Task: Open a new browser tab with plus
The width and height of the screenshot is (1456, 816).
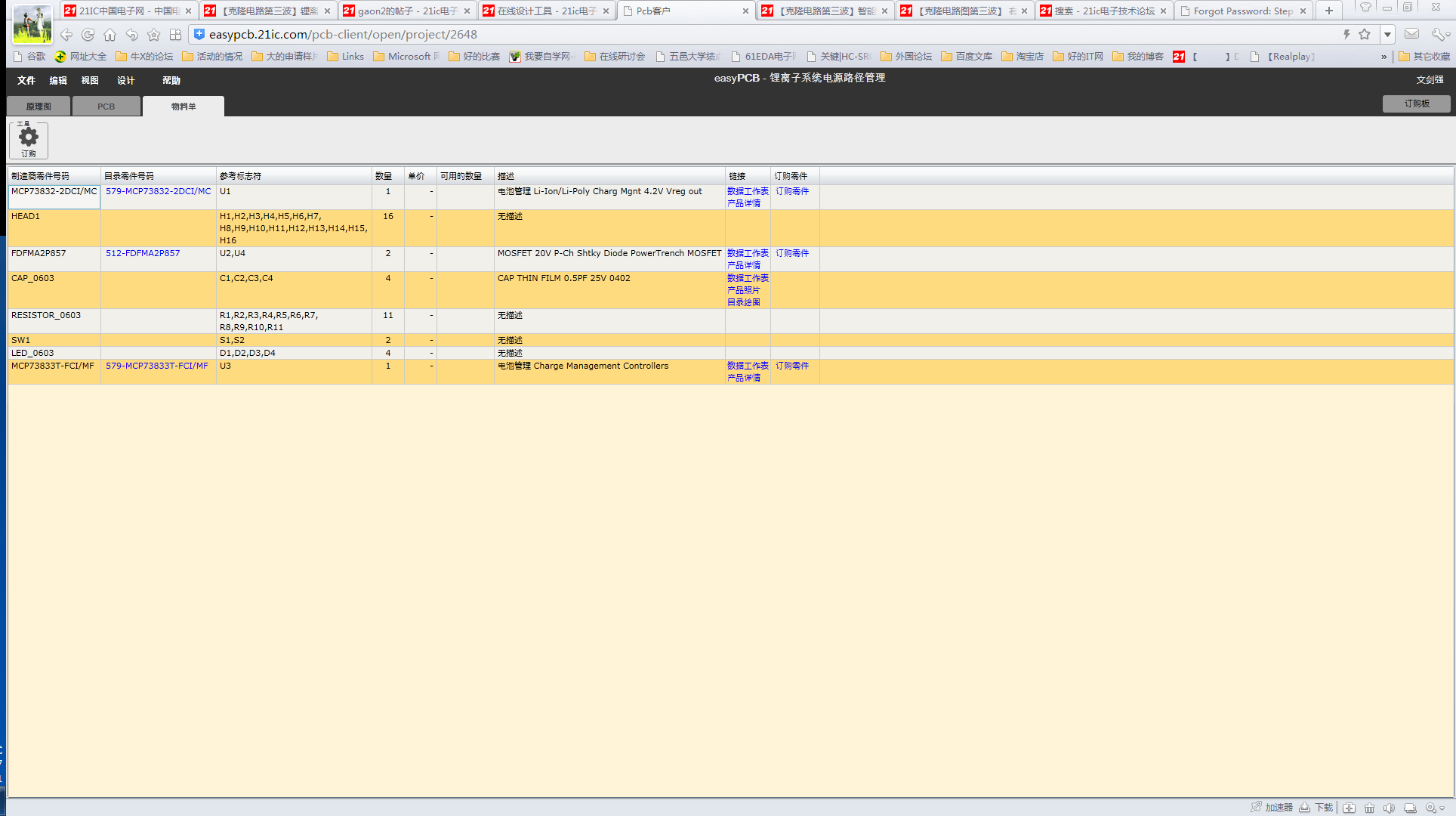Action: tap(1329, 11)
